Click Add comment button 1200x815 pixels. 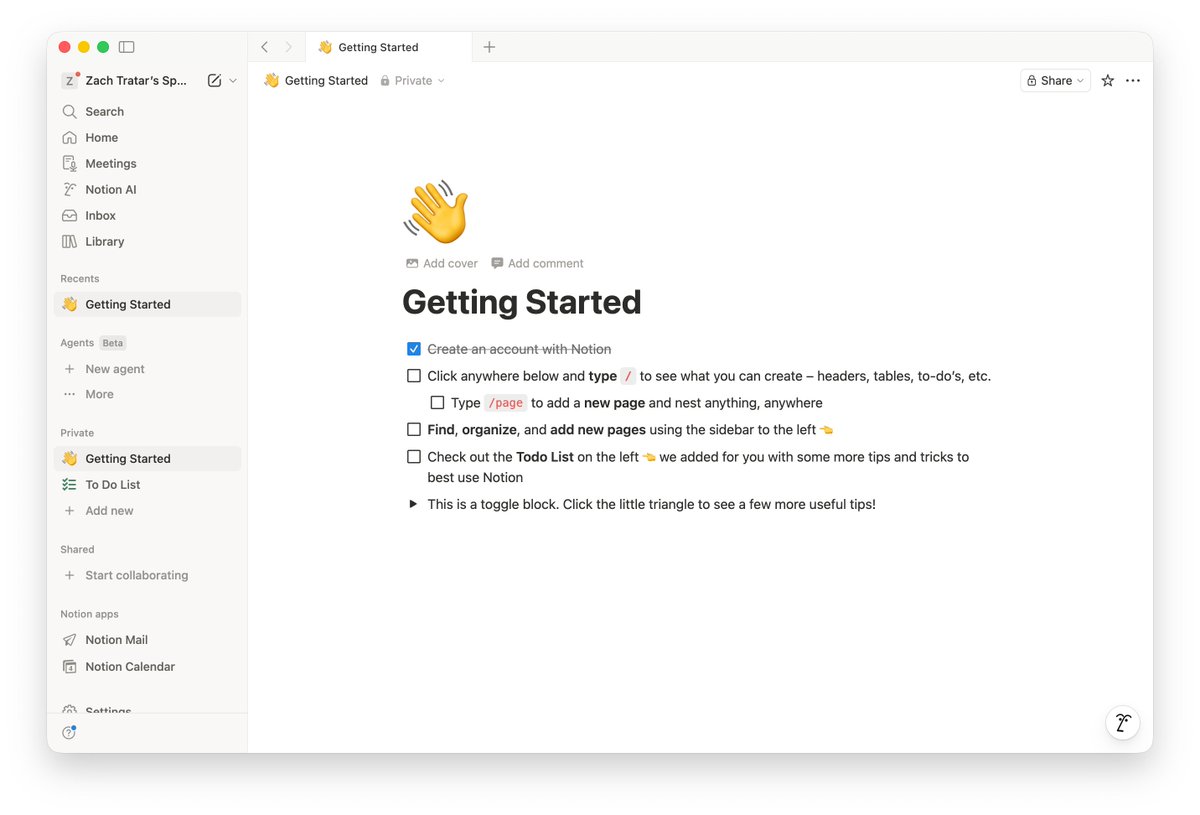(x=538, y=264)
